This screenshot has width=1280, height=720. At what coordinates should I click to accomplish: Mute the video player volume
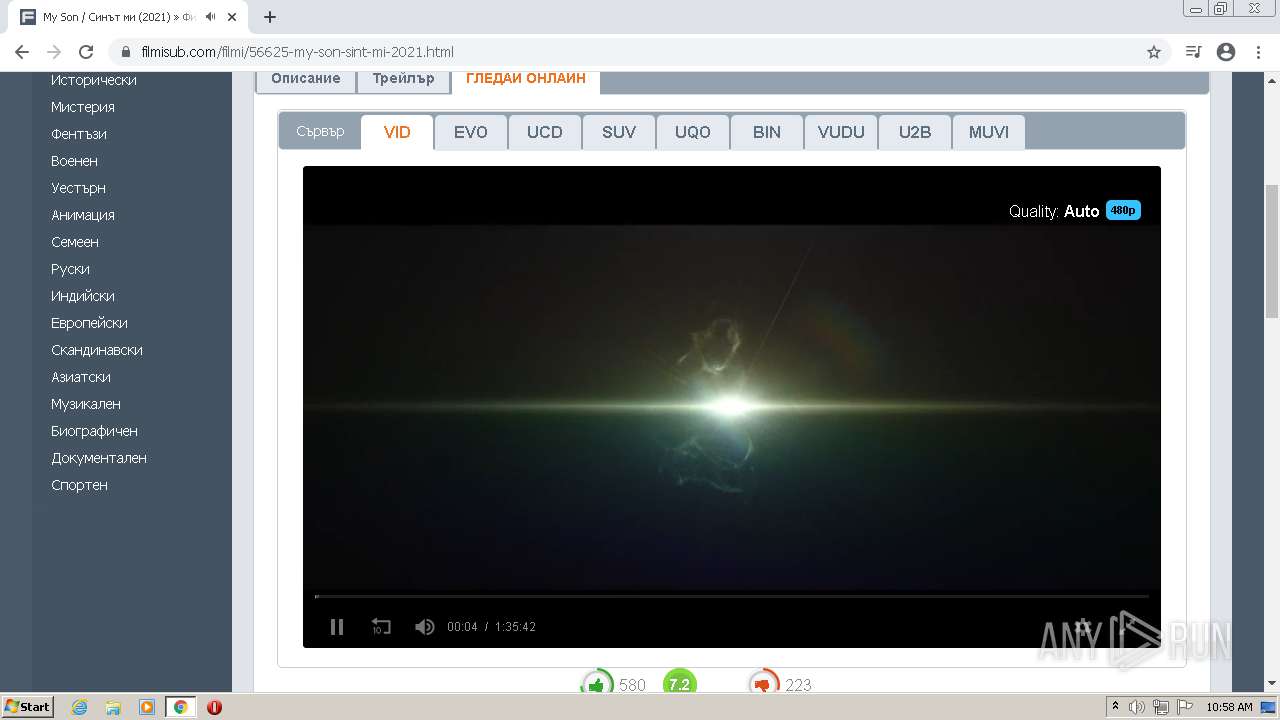click(x=425, y=627)
